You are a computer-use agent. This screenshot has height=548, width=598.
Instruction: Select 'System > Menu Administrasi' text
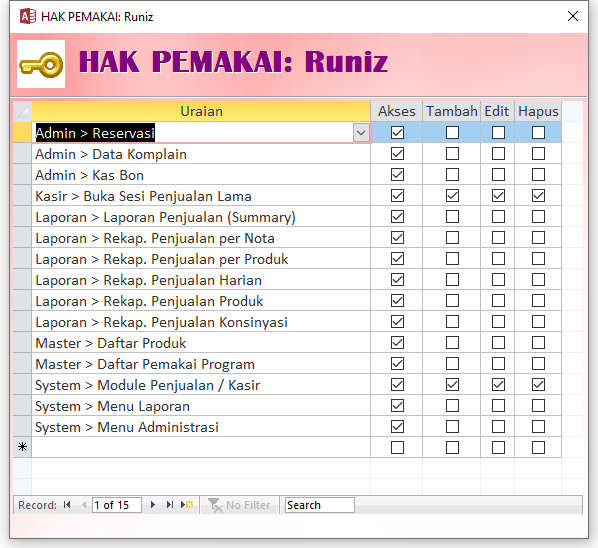pos(127,427)
